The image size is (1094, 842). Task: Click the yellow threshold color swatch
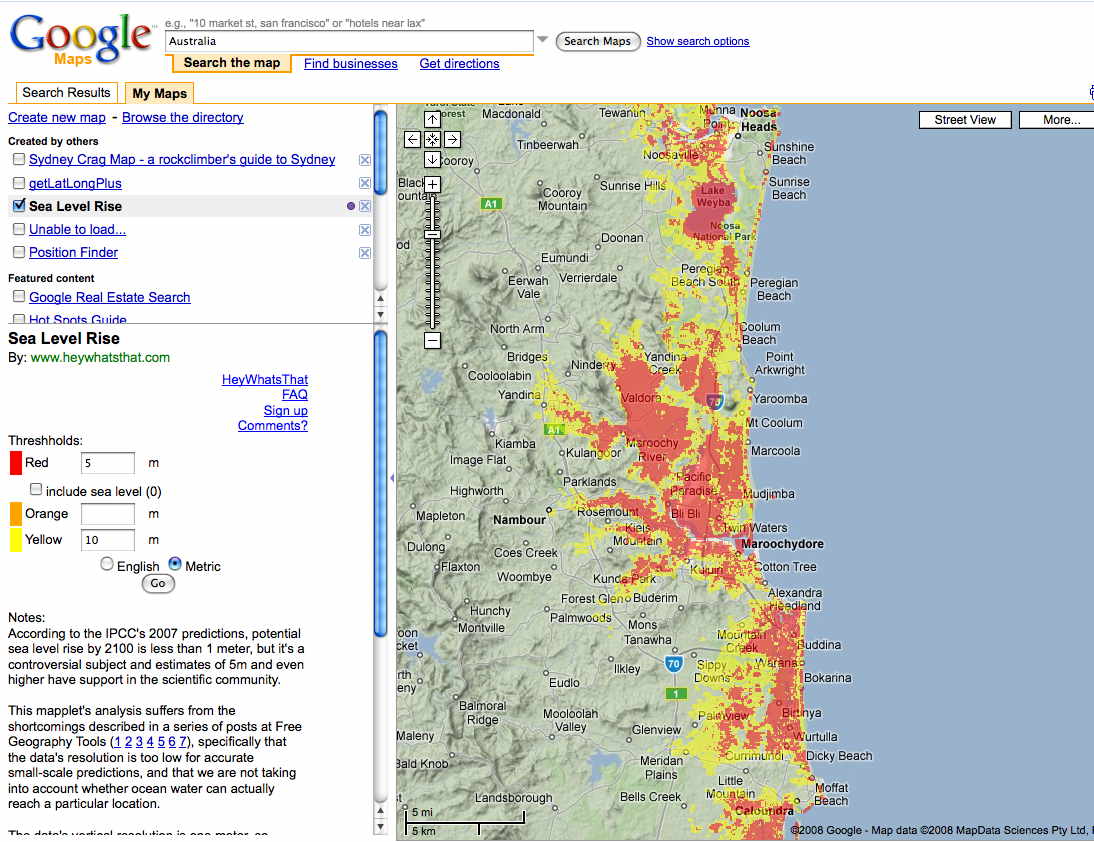15,540
